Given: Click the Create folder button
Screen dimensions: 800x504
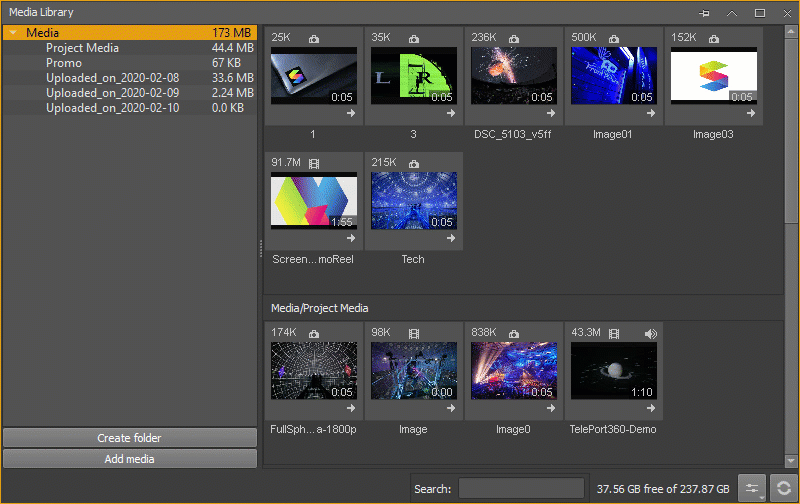Looking at the screenshot, I should [130, 438].
